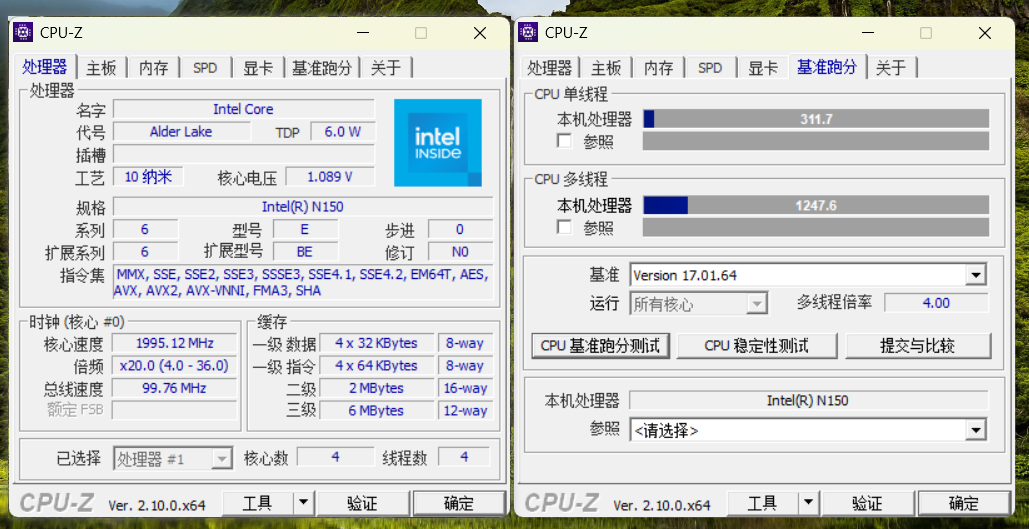1029x529 pixels.
Task: Click 三级 cache value 6 MBytes
Action: pyautogui.click(x=377, y=411)
